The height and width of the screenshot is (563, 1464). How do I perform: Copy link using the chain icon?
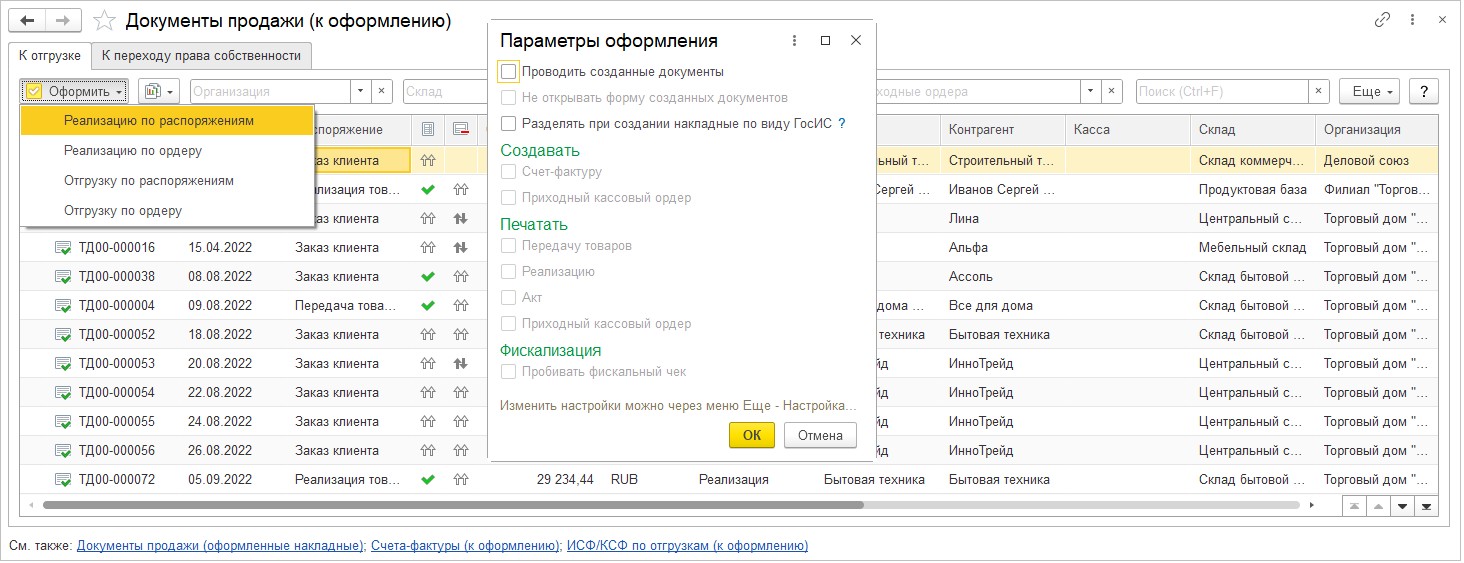coord(1383,19)
